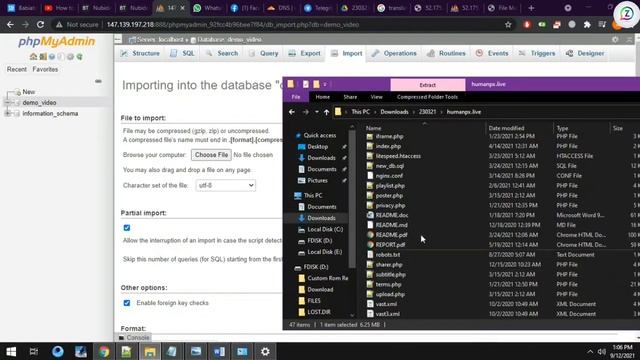640x360 pixels.
Task: Click the Extract contextual tab in File Explorer
Action: [x=428, y=84]
